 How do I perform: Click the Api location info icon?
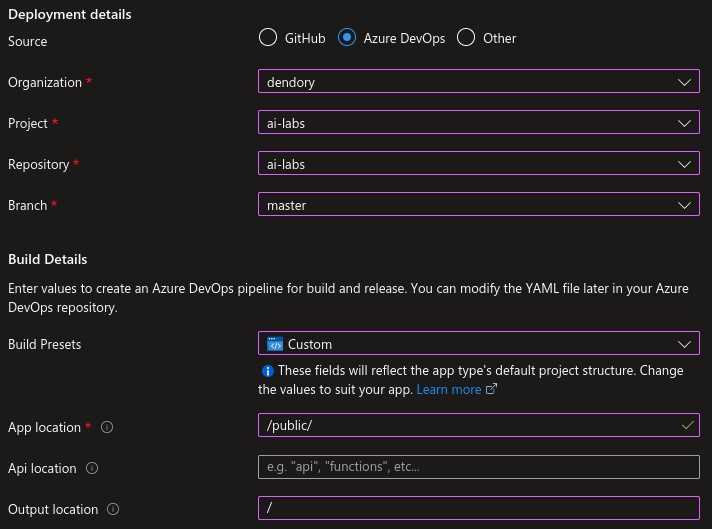92,468
